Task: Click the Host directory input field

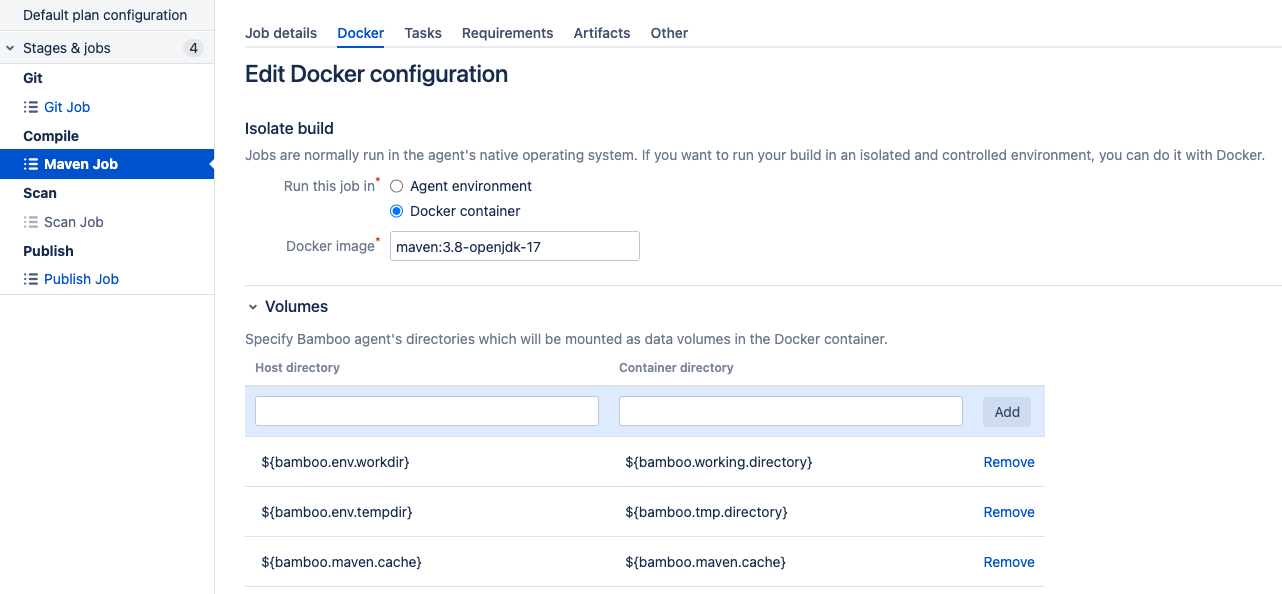Action: [x=427, y=411]
